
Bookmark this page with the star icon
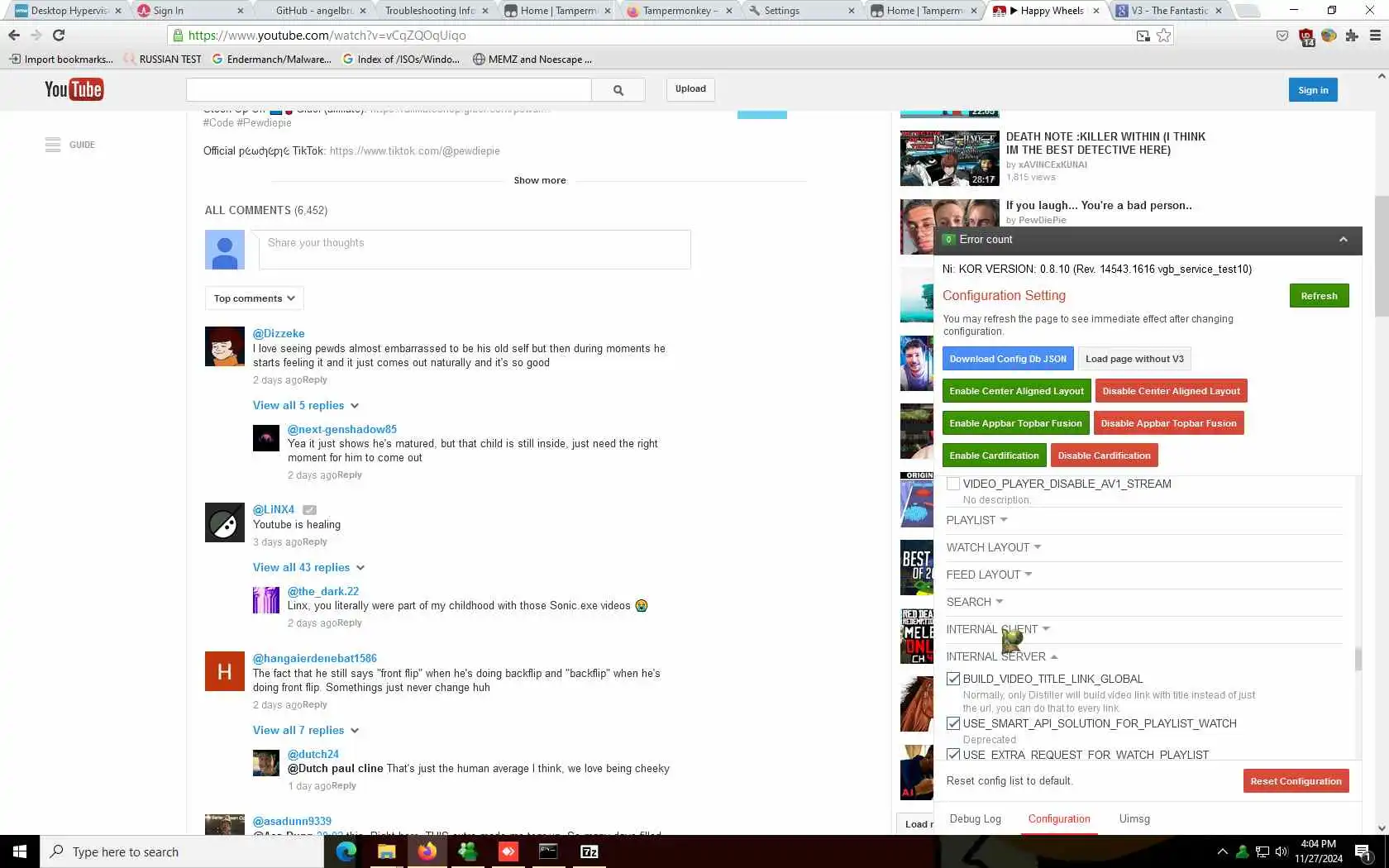(1164, 36)
